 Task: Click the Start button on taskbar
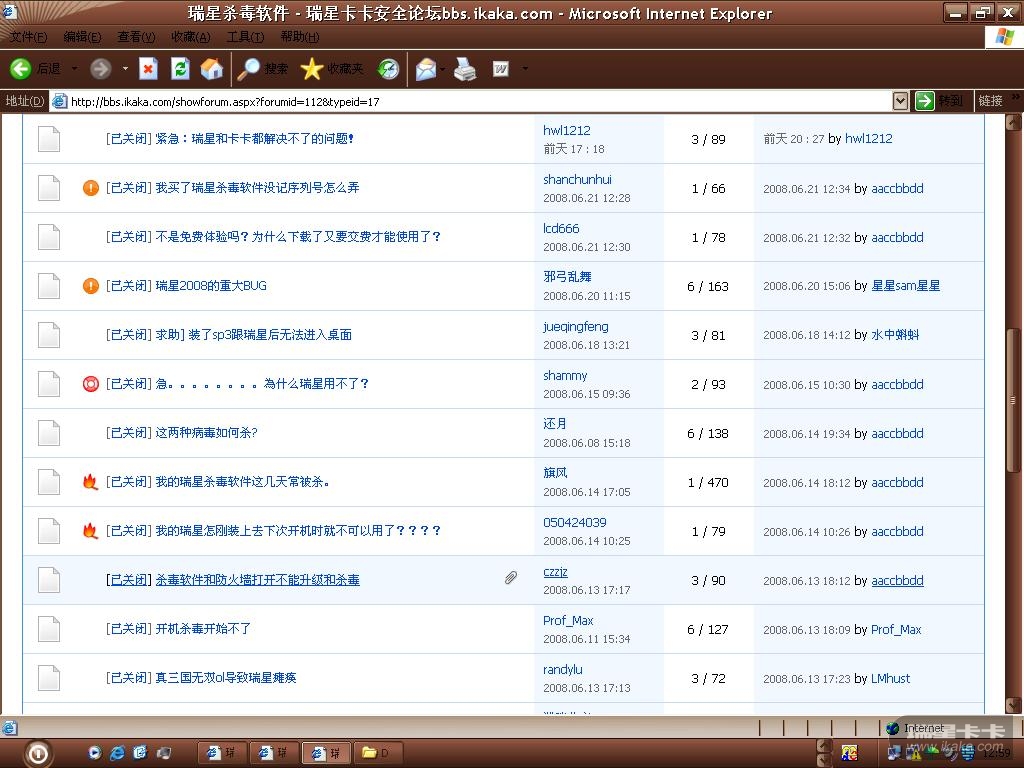point(38,754)
